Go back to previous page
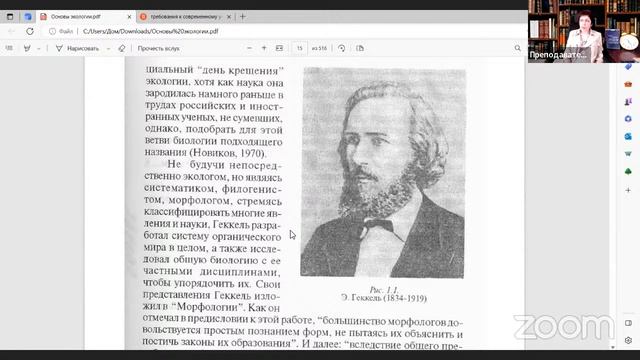The height and width of the screenshot is (360, 640). pos(11,31)
